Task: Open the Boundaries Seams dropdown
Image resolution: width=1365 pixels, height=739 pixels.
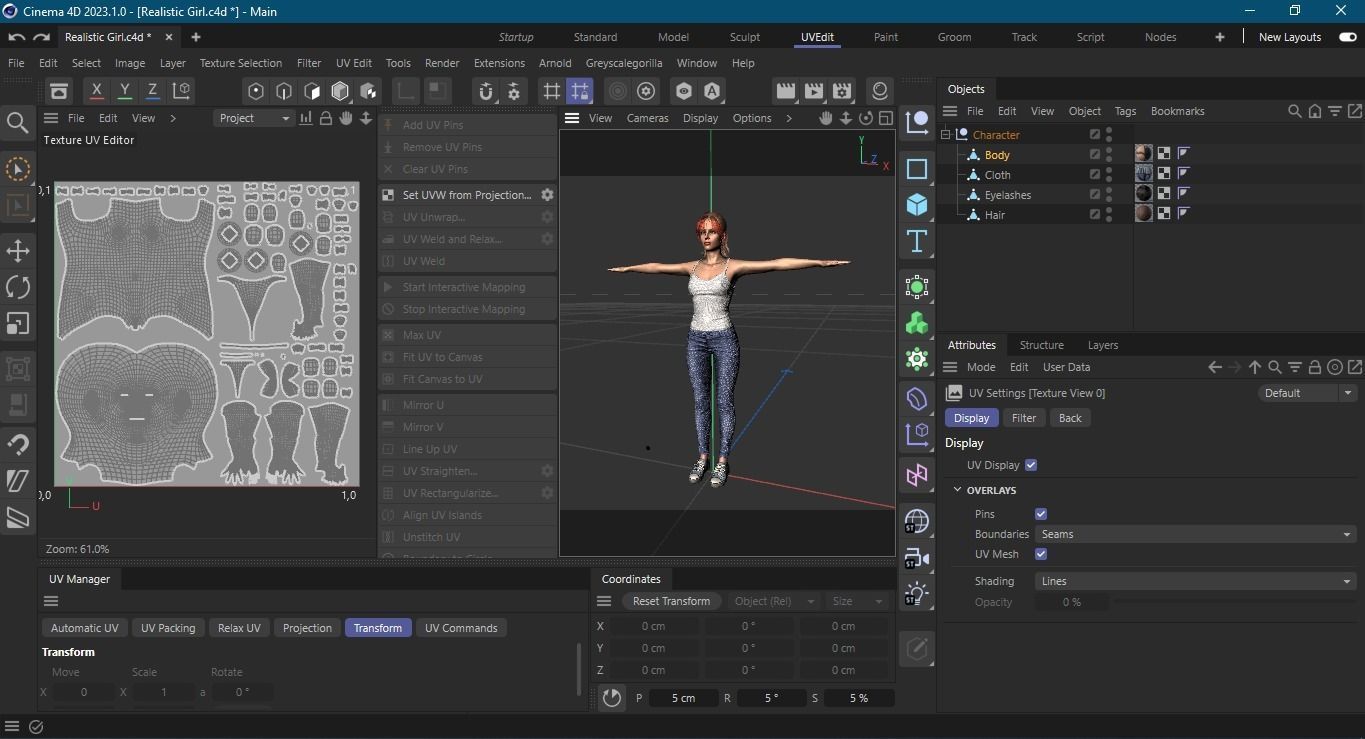Action: pyautogui.click(x=1194, y=534)
